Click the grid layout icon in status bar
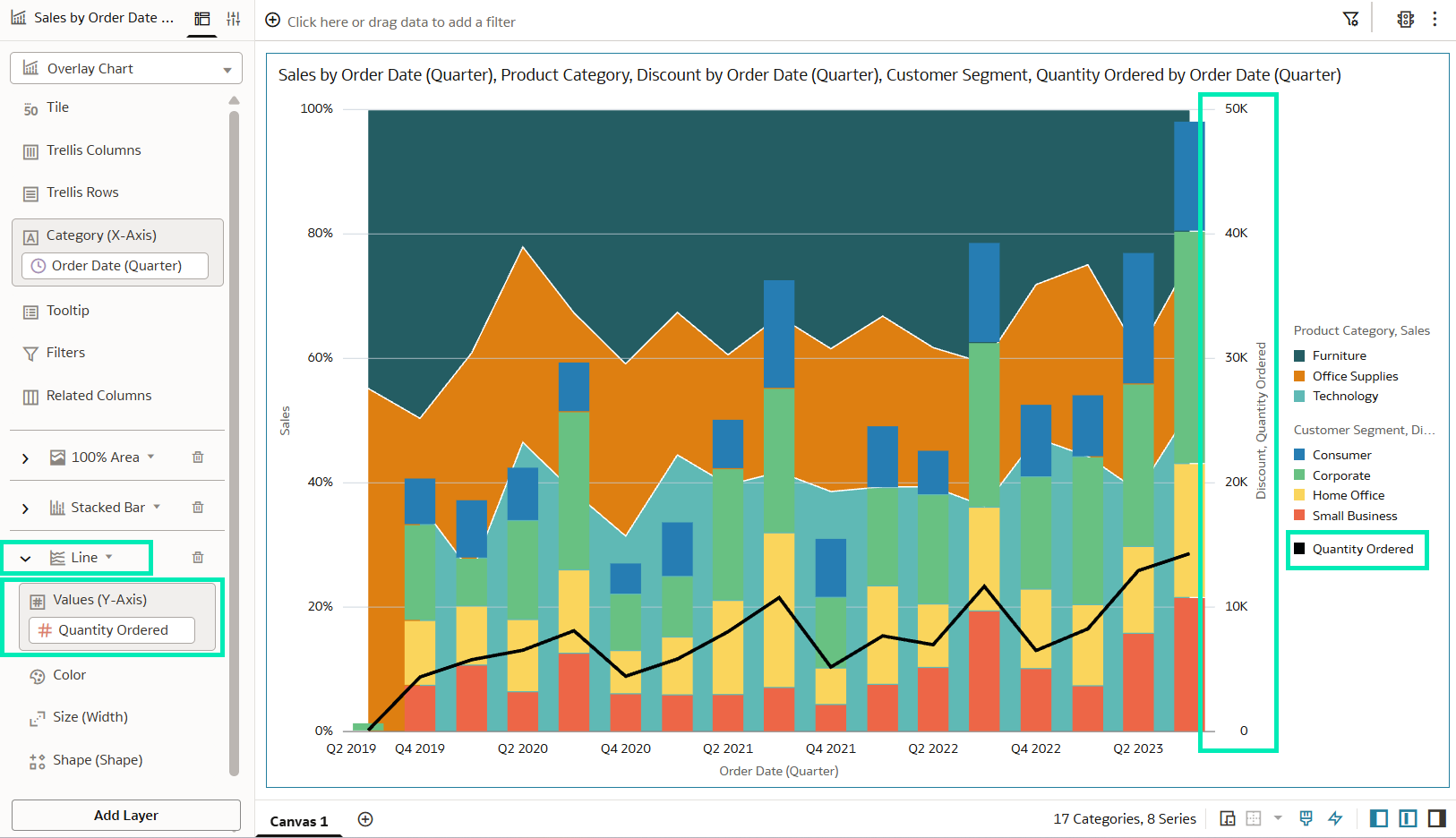This screenshot has height=838, width=1456. [x=1254, y=818]
